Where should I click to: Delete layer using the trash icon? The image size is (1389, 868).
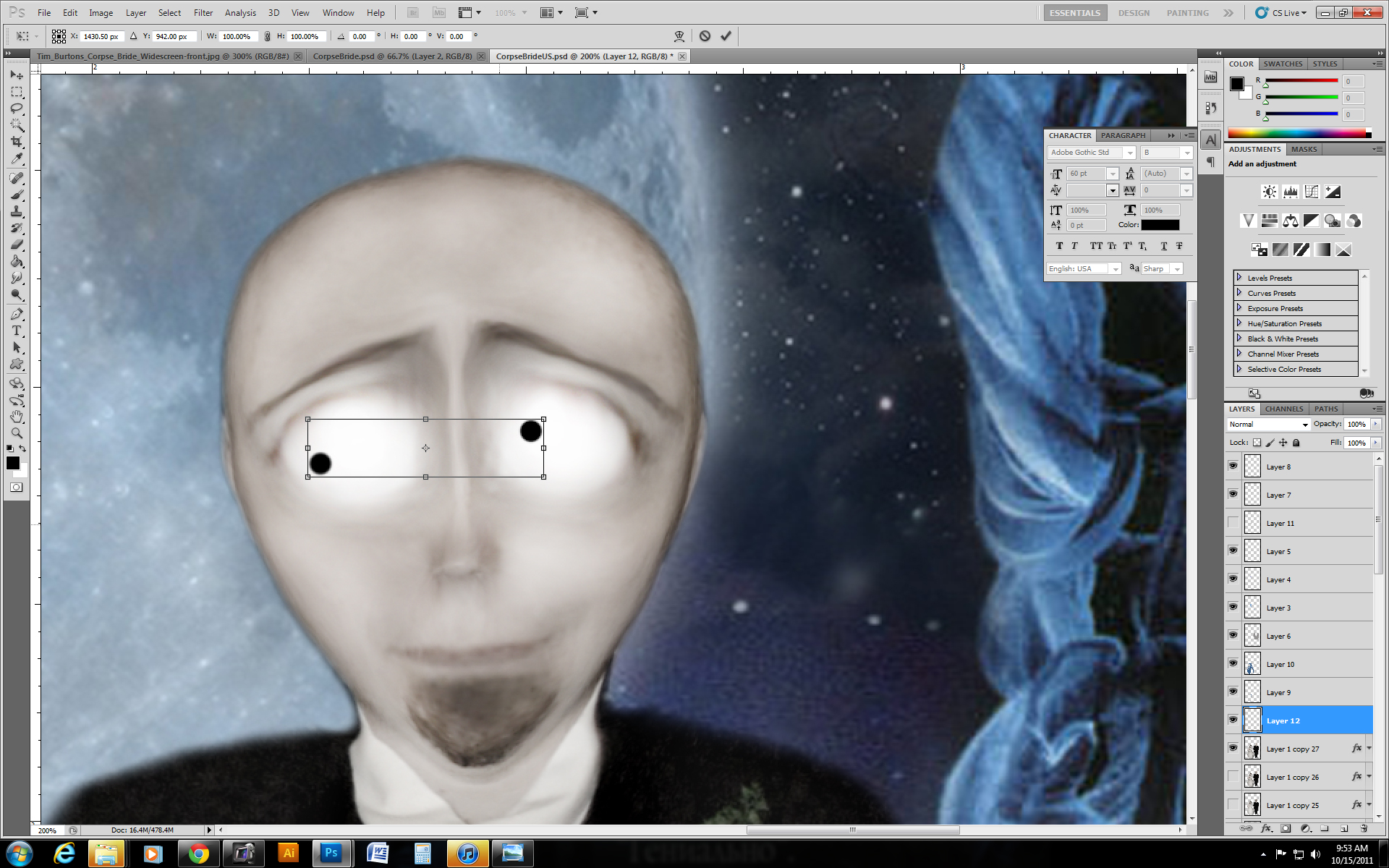pyautogui.click(x=1364, y=829)
